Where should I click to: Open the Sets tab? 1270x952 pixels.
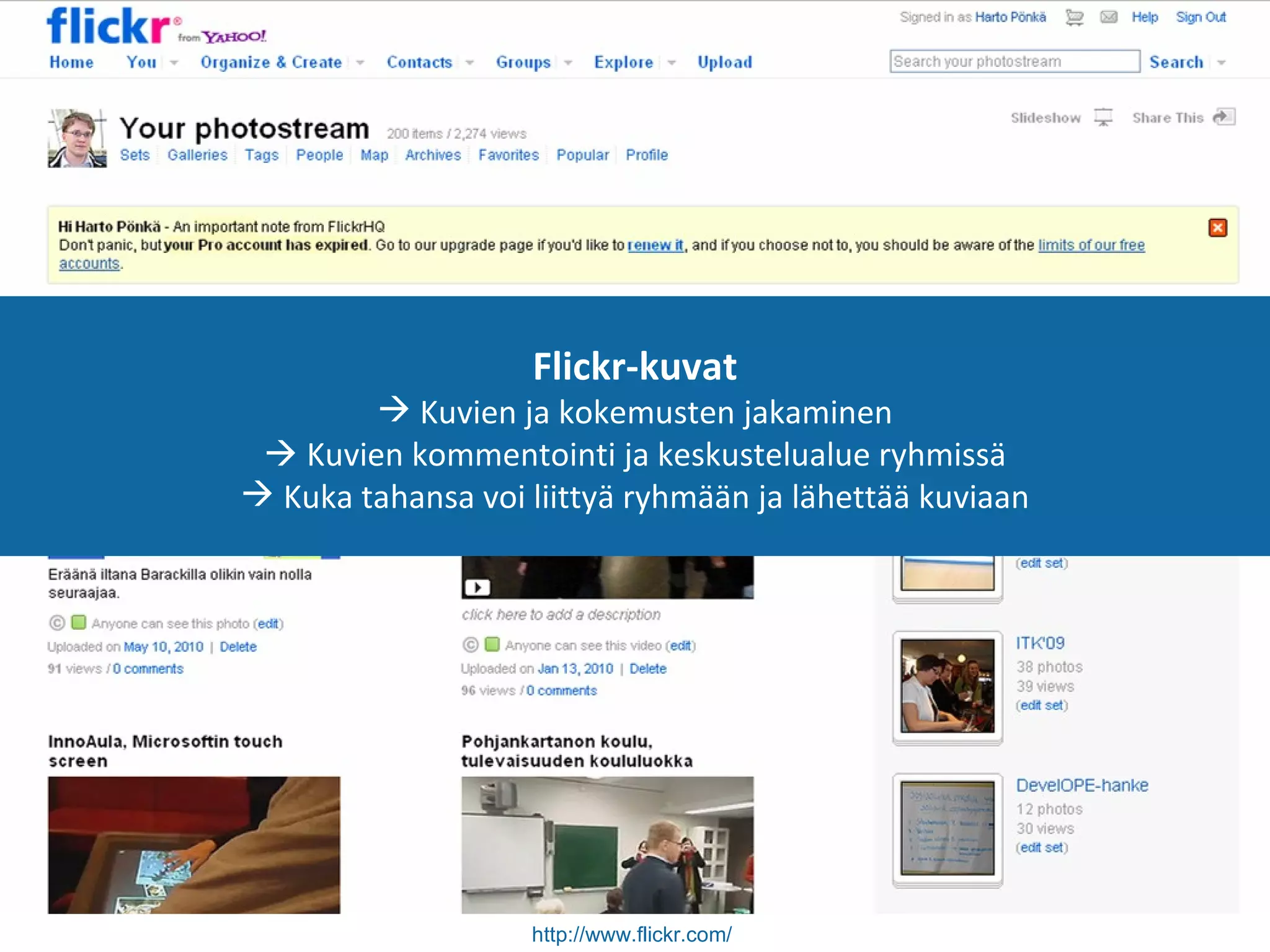(135, 155)
